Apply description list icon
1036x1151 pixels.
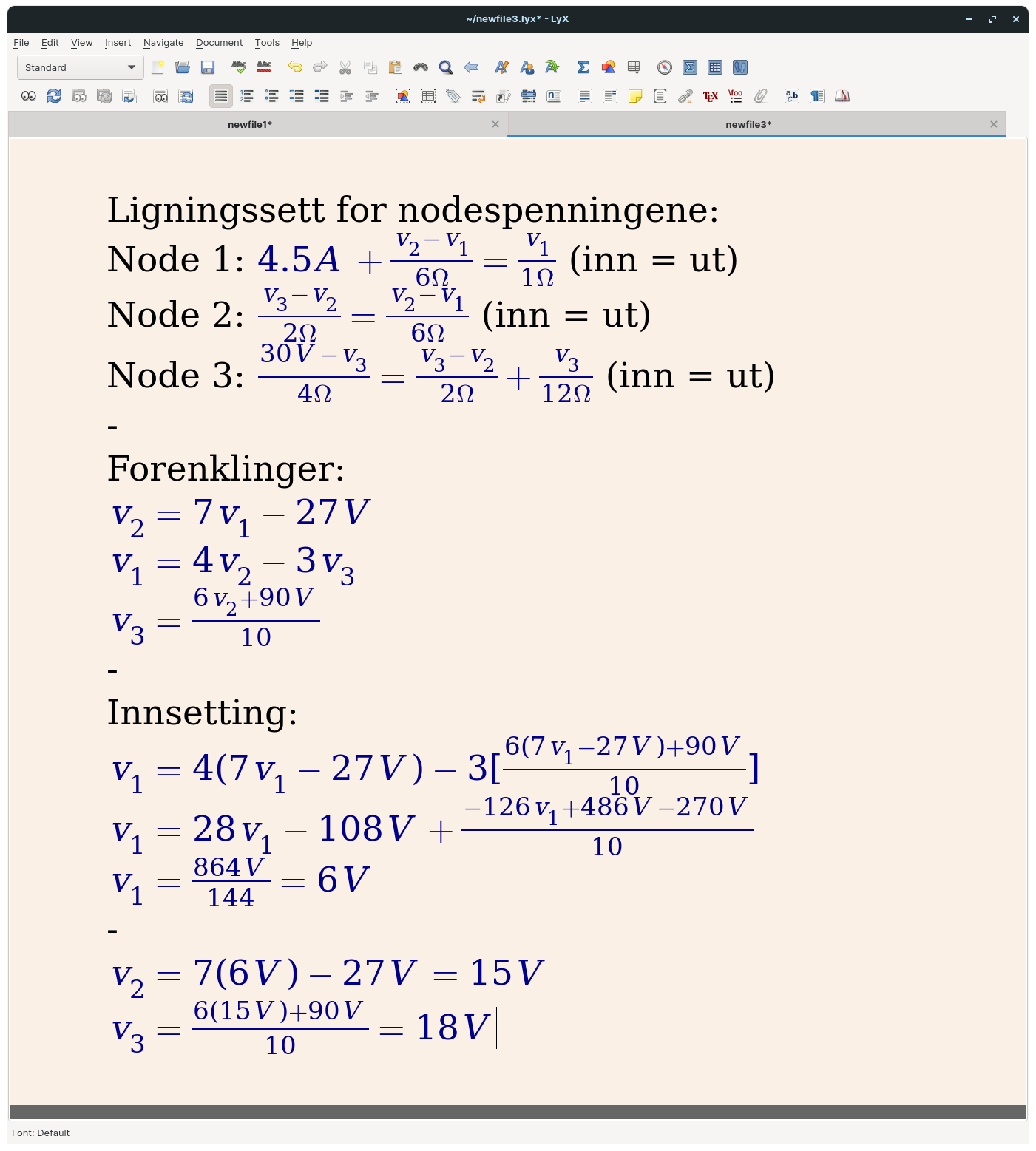point(322,96)
